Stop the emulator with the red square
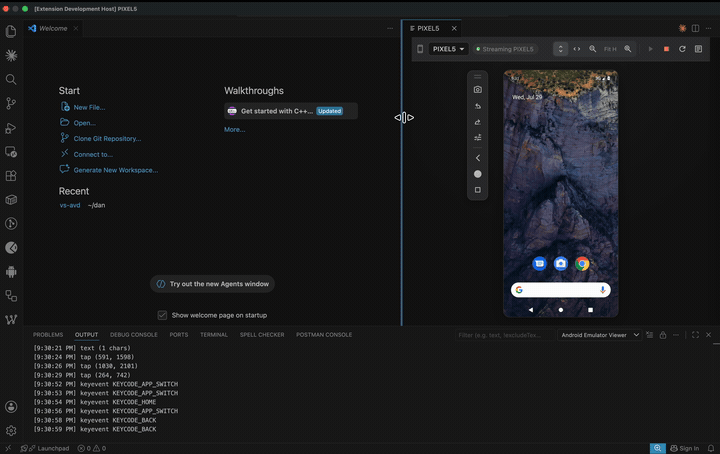The width and height of the screenshot is (720, 454). pos(666,49)
